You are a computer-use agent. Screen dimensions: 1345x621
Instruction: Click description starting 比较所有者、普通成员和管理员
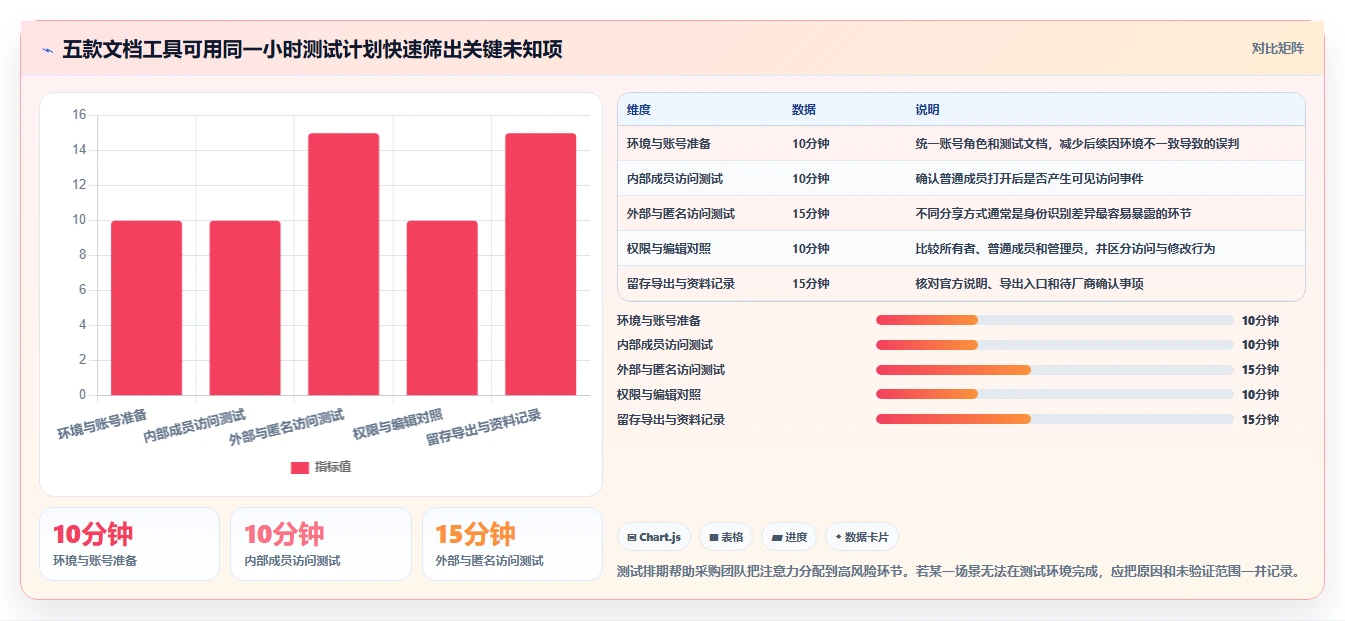point(1065,249)
